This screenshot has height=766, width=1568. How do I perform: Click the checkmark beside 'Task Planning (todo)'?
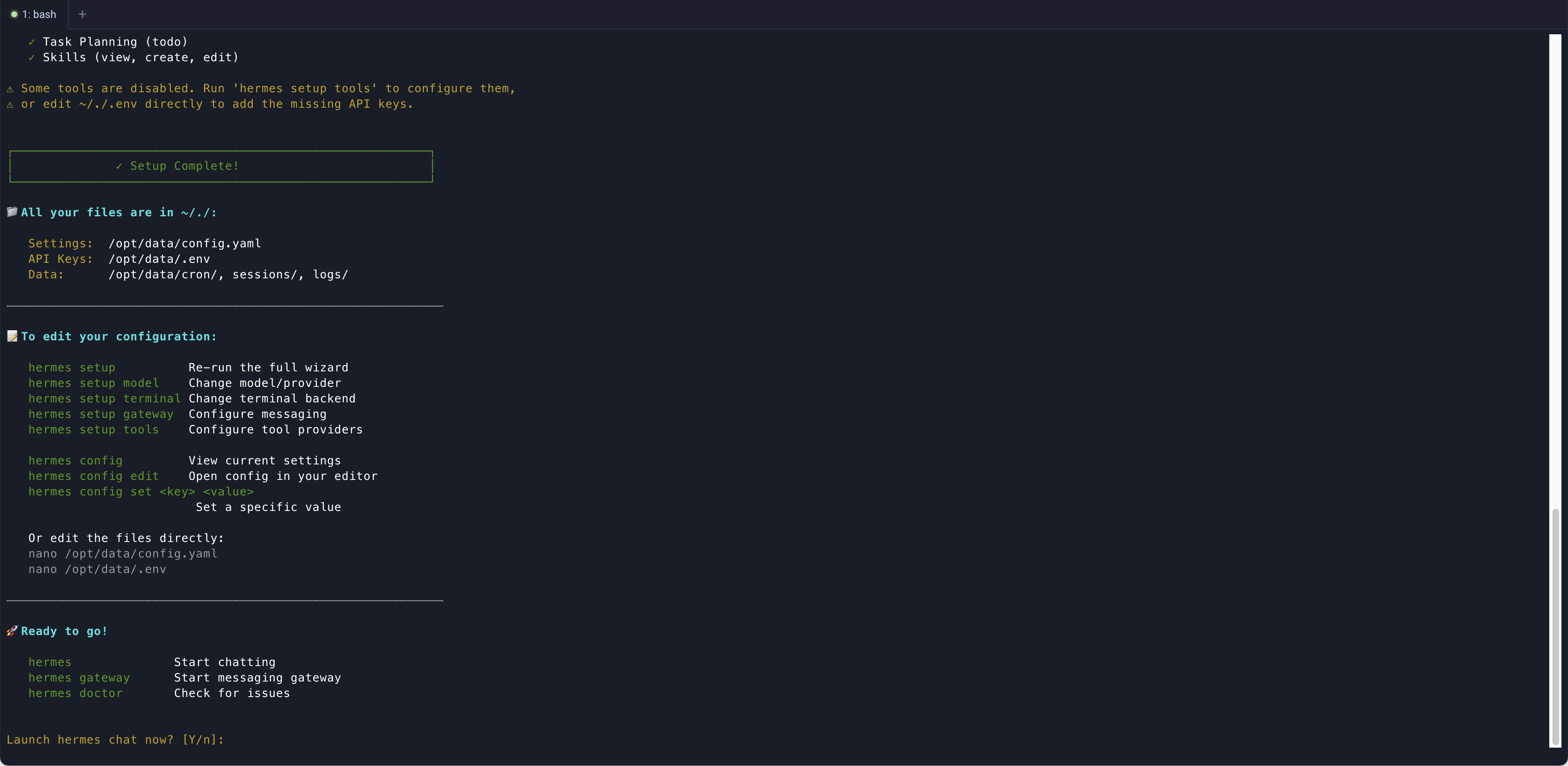32,42
